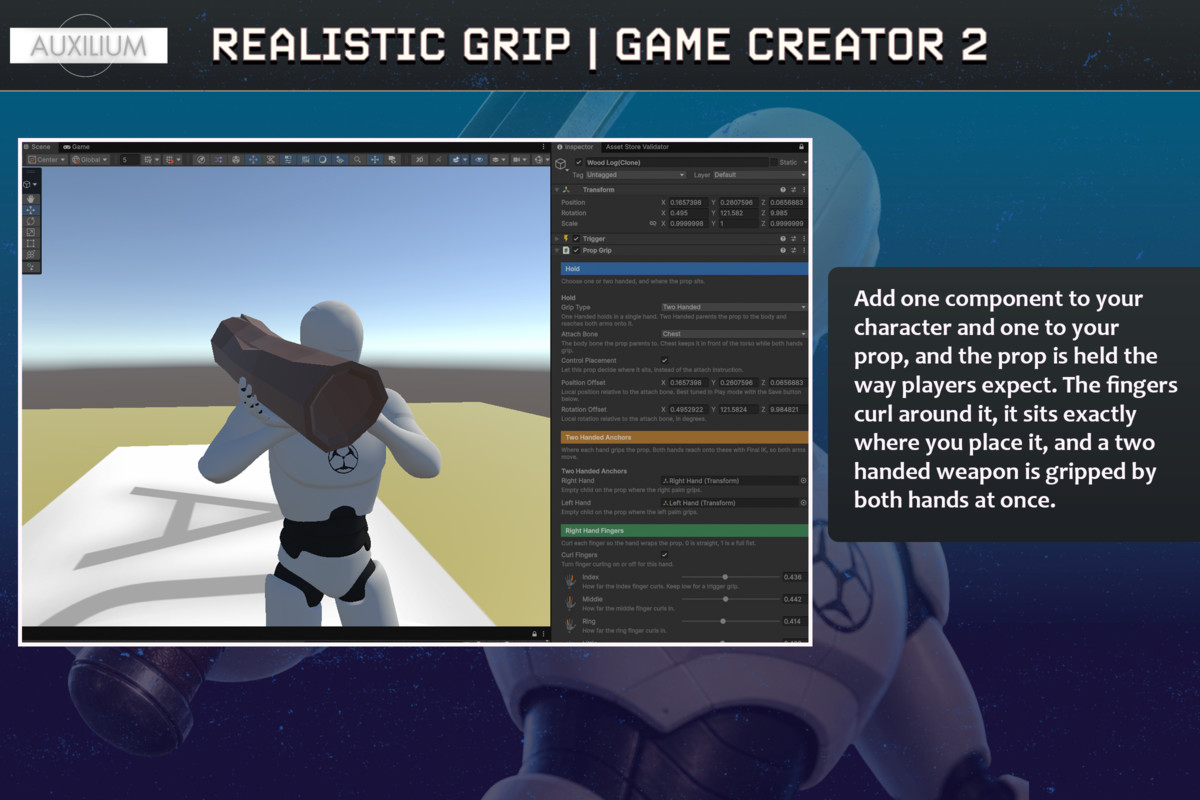Open the Attach Bone Chest dropdown
Viewport: 1200px width, 800px height.
pos(734,334)
